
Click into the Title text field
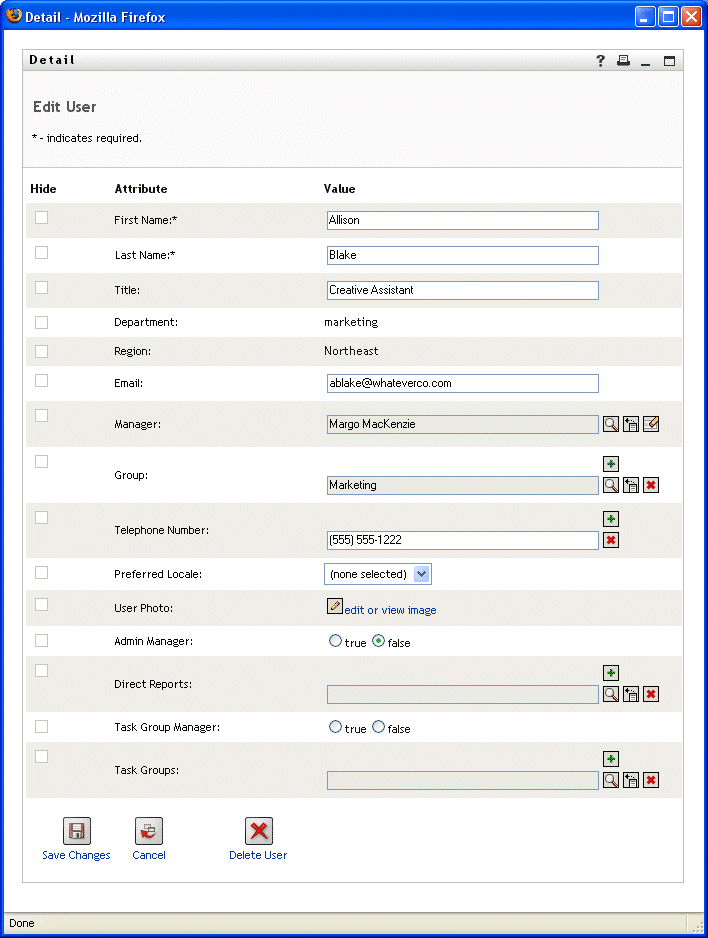tap(462, 290)
